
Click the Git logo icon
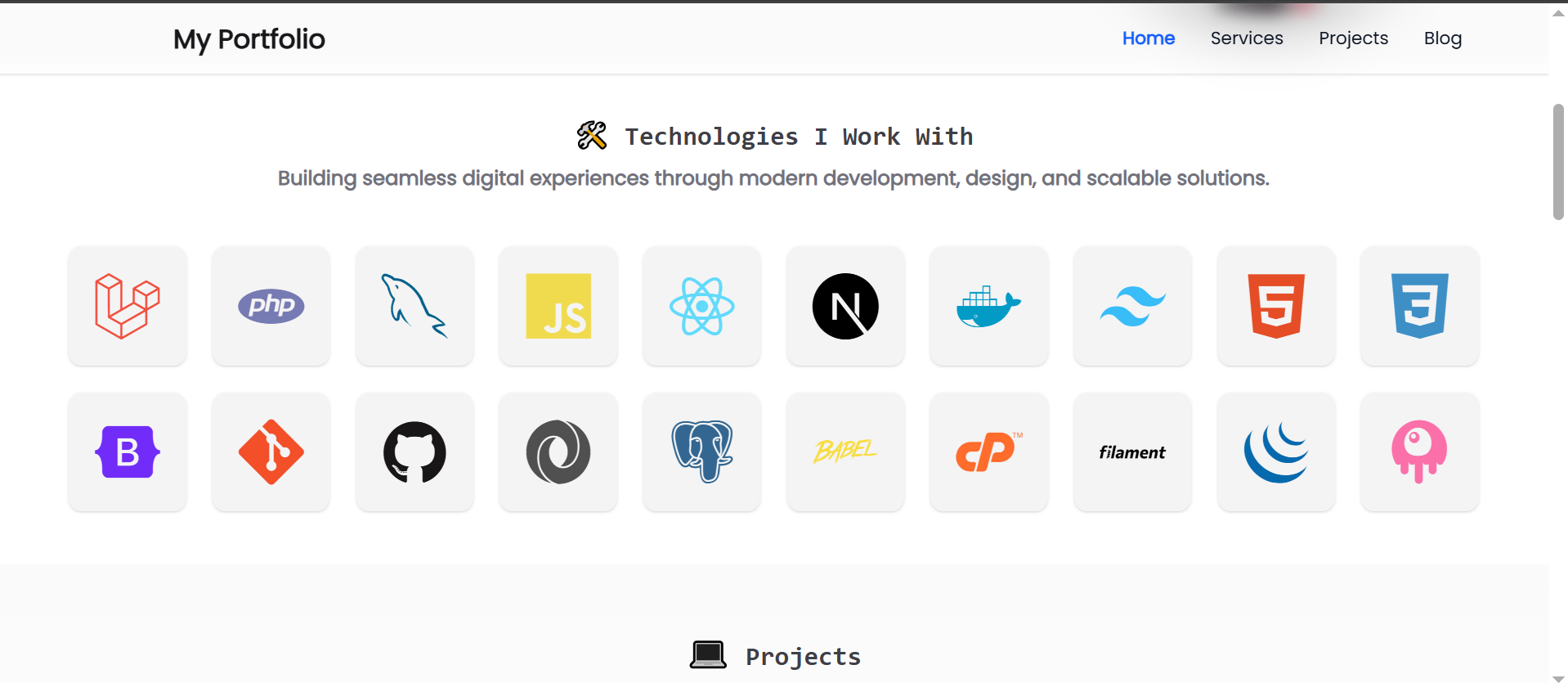(271, 452)
